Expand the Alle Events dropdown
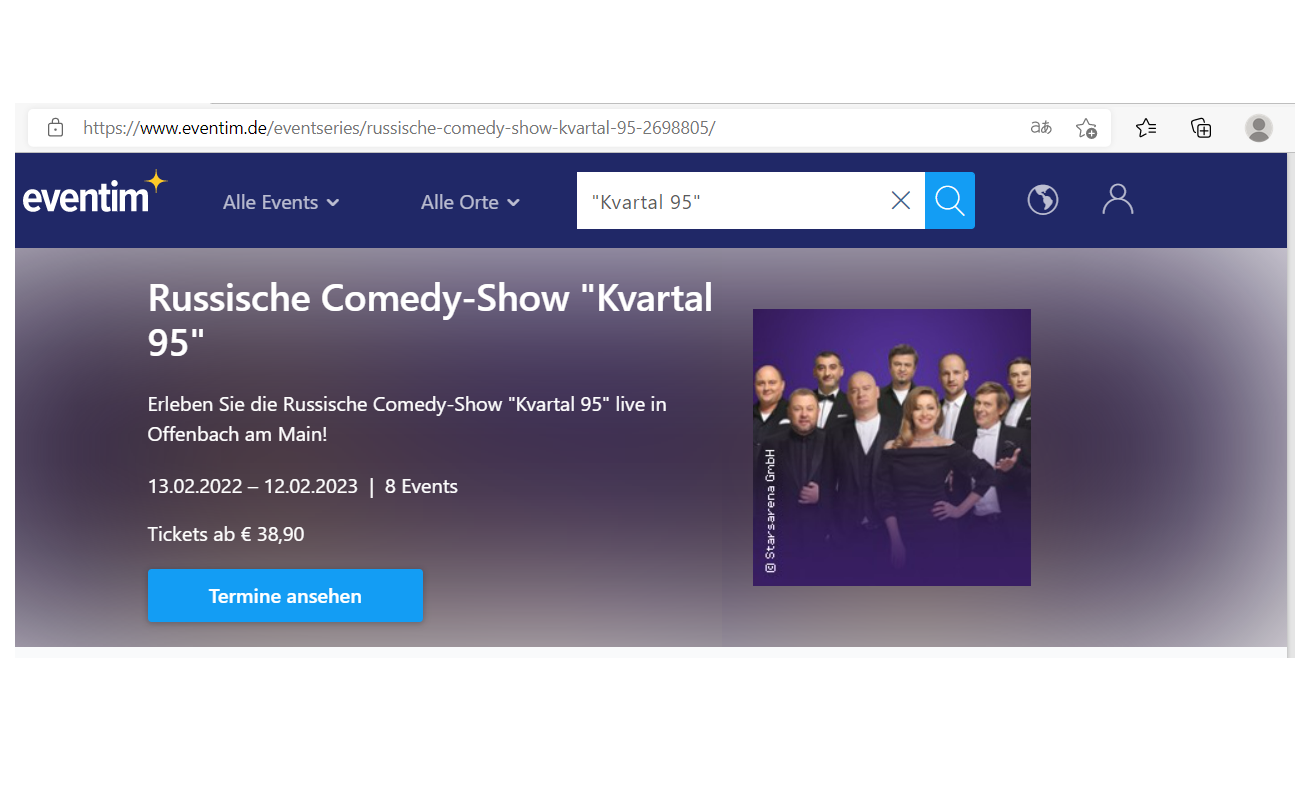This screenshot has width=1295, height=785. pyautogui.click(x=281, y=202)
